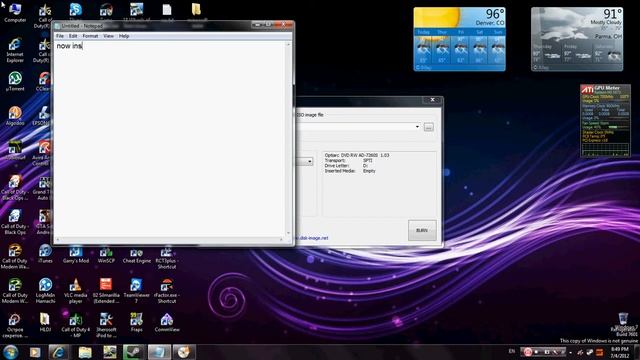Select the Cheat Engine desktop icon

pos(137,254)
